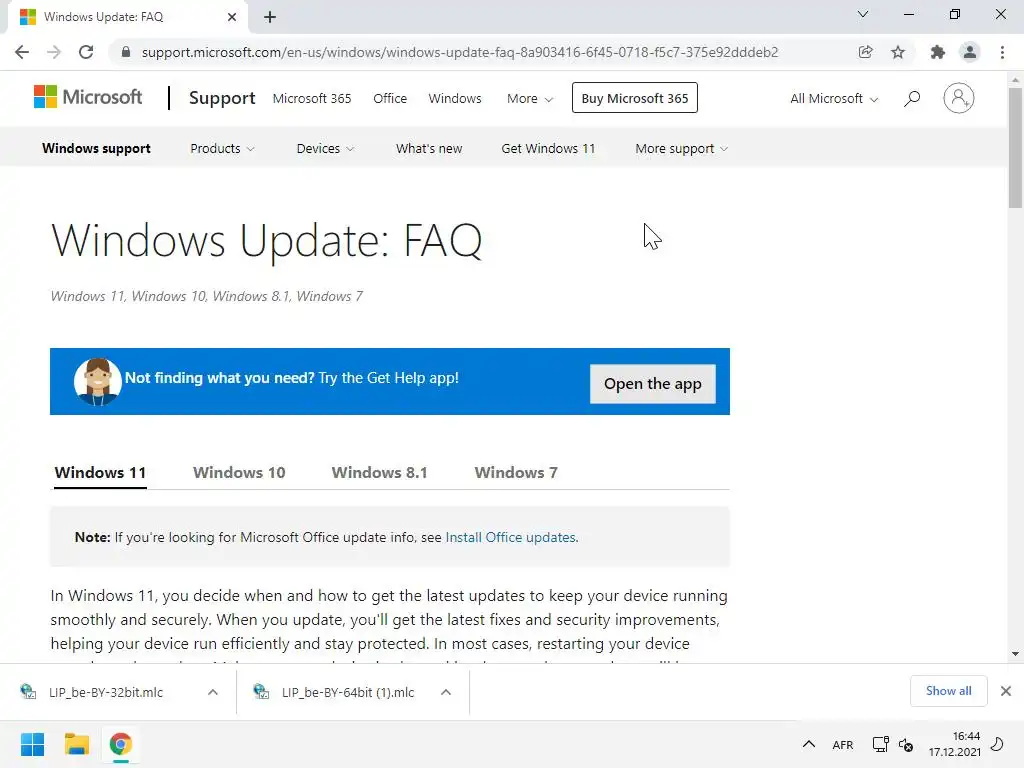Viewport: 1024px width, 768px height.
Task: Click the LIP_be-BY-64bit (1).mlc file name
Action: 348,692
